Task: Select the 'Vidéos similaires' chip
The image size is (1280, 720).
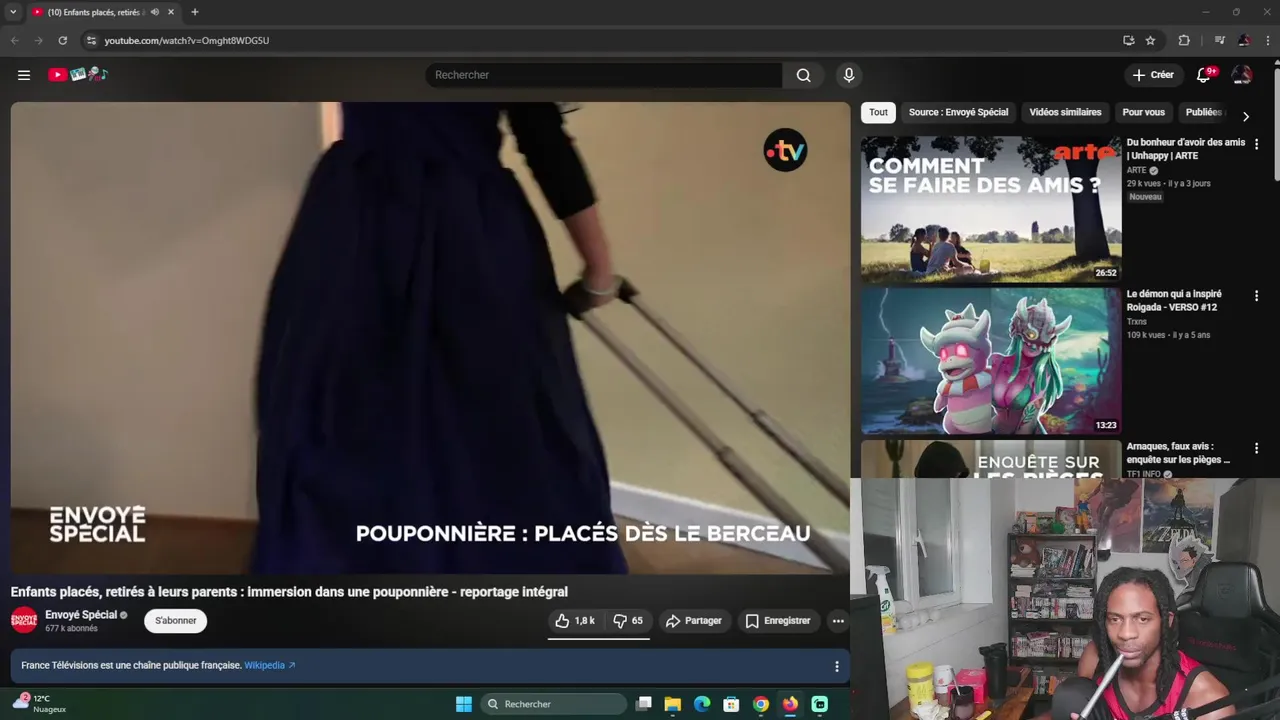Action: pos(1065,112)
